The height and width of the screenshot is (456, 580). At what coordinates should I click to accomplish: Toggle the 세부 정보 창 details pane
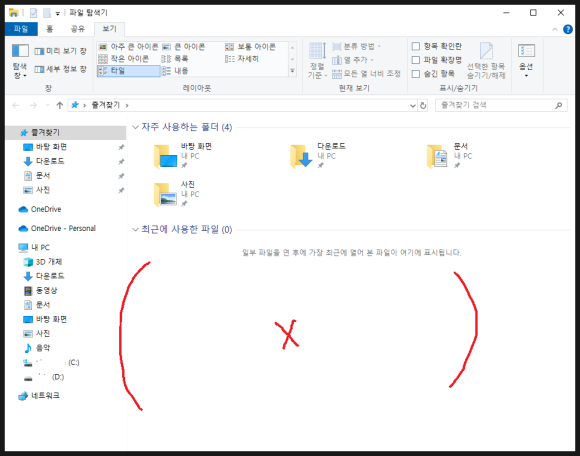(60, 69)
